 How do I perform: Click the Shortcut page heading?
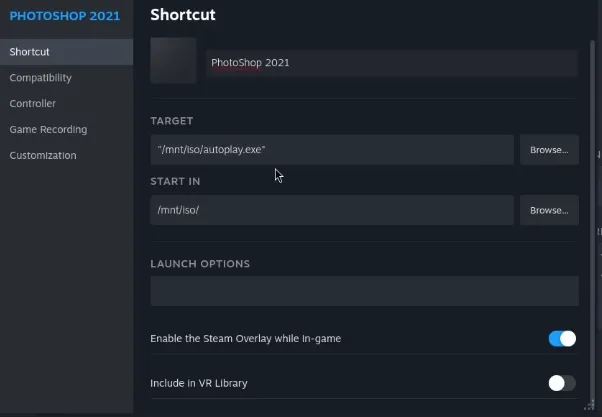pos(182,15)
